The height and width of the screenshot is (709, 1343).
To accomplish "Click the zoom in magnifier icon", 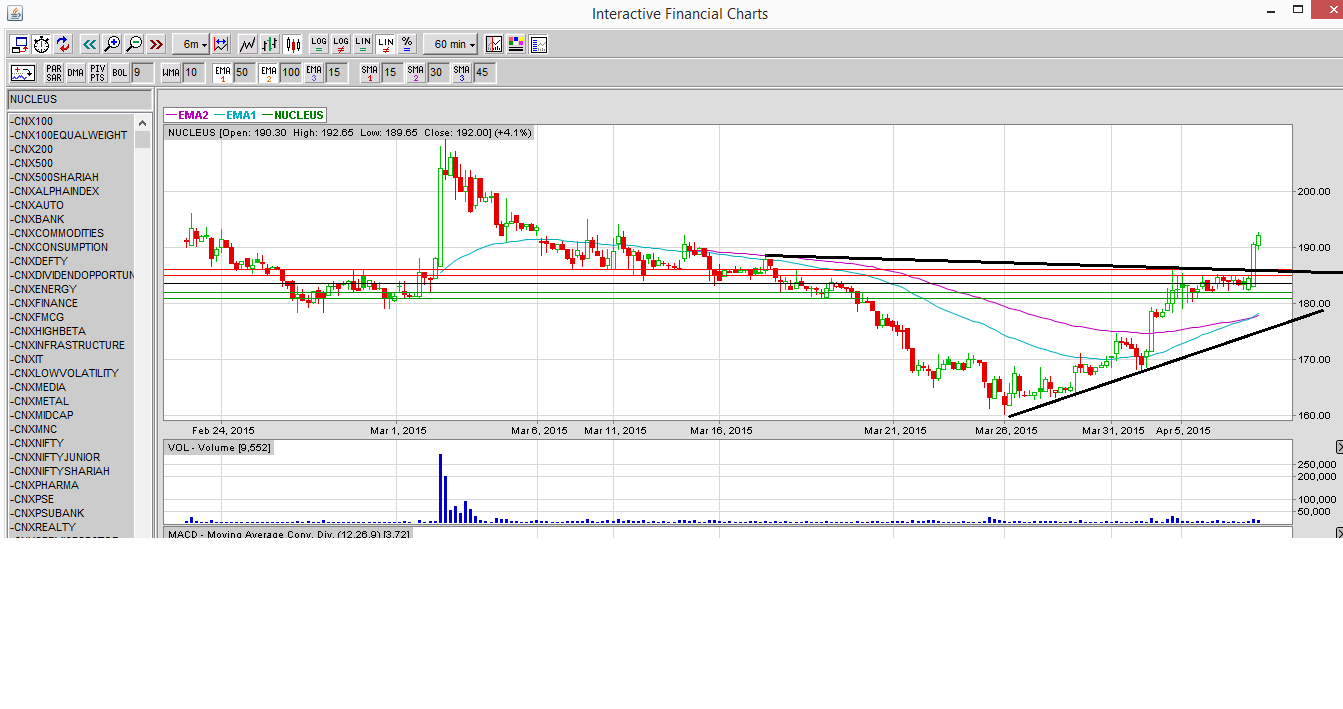I will pos(112,44).
